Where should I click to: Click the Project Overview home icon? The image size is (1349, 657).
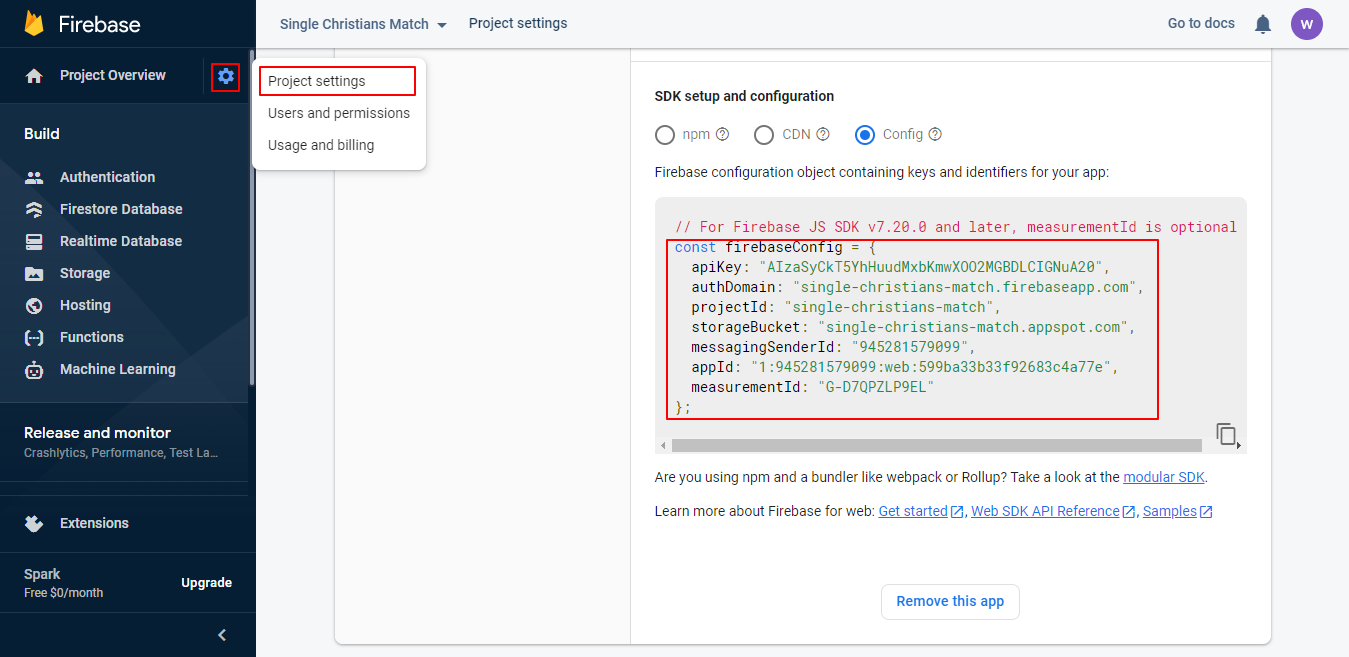coord(34,76)
